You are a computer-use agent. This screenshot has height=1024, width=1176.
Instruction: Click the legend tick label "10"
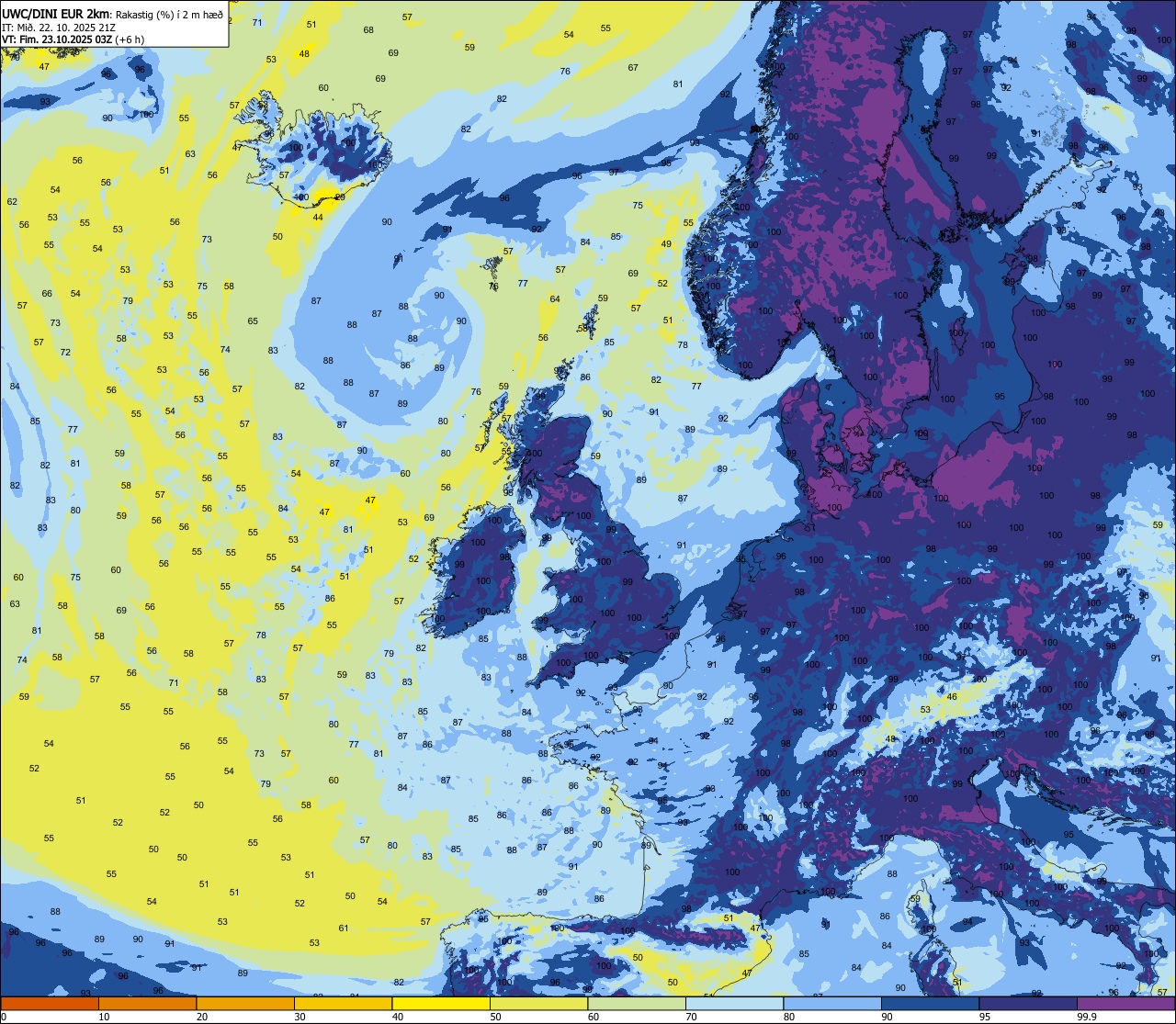(x=104, y=1017)
